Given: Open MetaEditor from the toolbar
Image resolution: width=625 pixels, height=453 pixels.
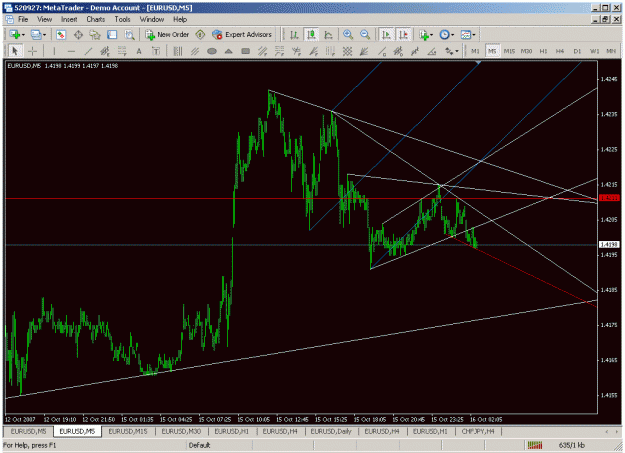Looking at the screenshot, I should [200, 35].
